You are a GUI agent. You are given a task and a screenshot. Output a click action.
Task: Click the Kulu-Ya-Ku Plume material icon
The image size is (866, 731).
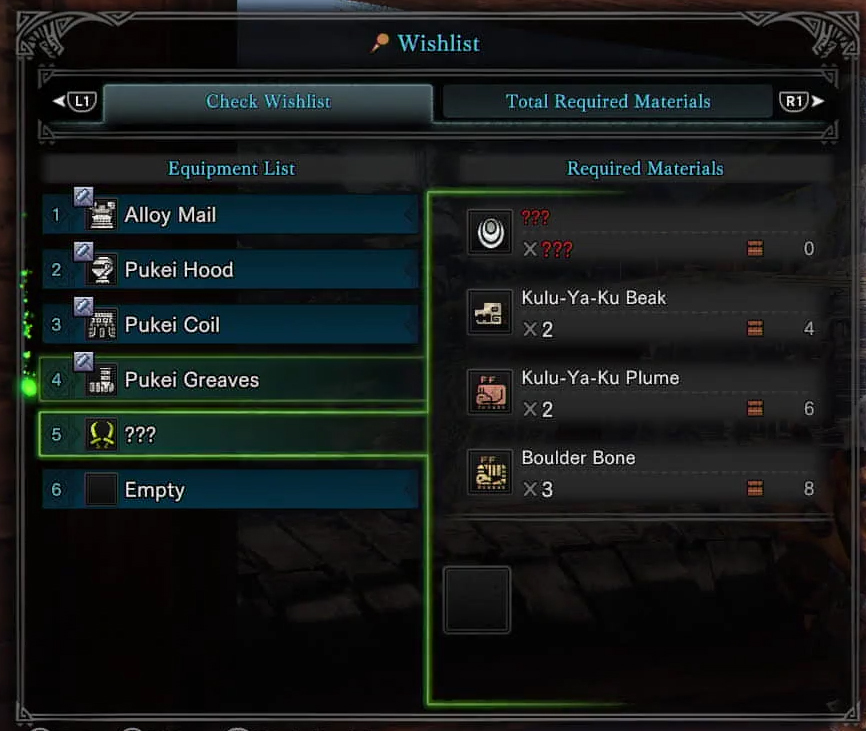pyautogui.click(x=490, y=393)
